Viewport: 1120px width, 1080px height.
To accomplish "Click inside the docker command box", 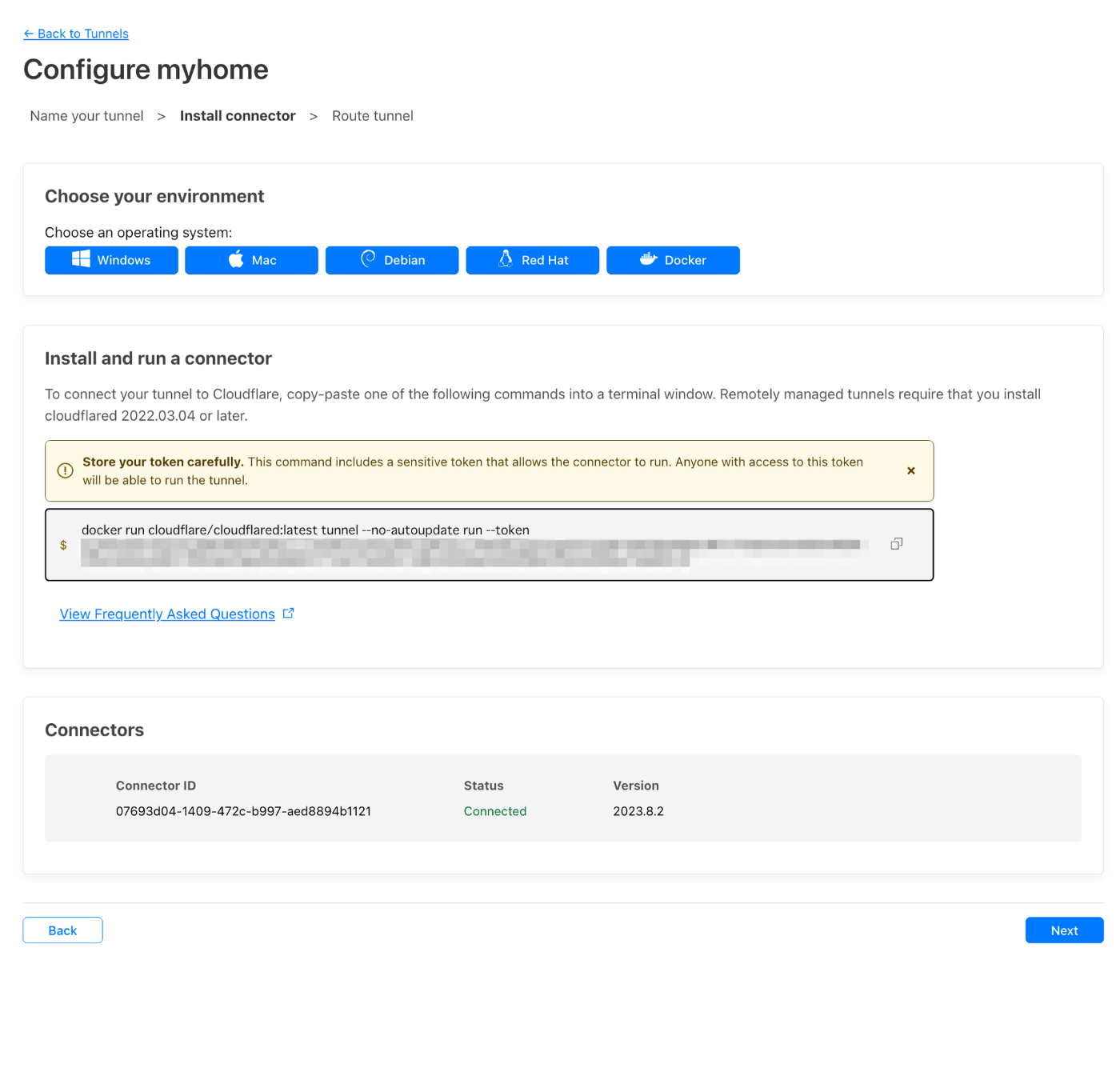I will pos(489,545).
